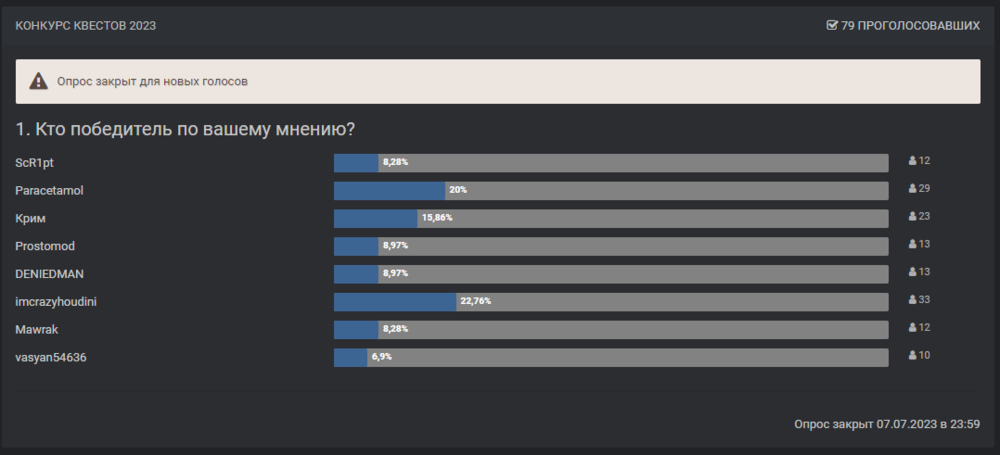1000x455 pixels.
Task: Click the voter icon beside imcrazyhoudini's 33 votes
Action: [x=912, y=300]
